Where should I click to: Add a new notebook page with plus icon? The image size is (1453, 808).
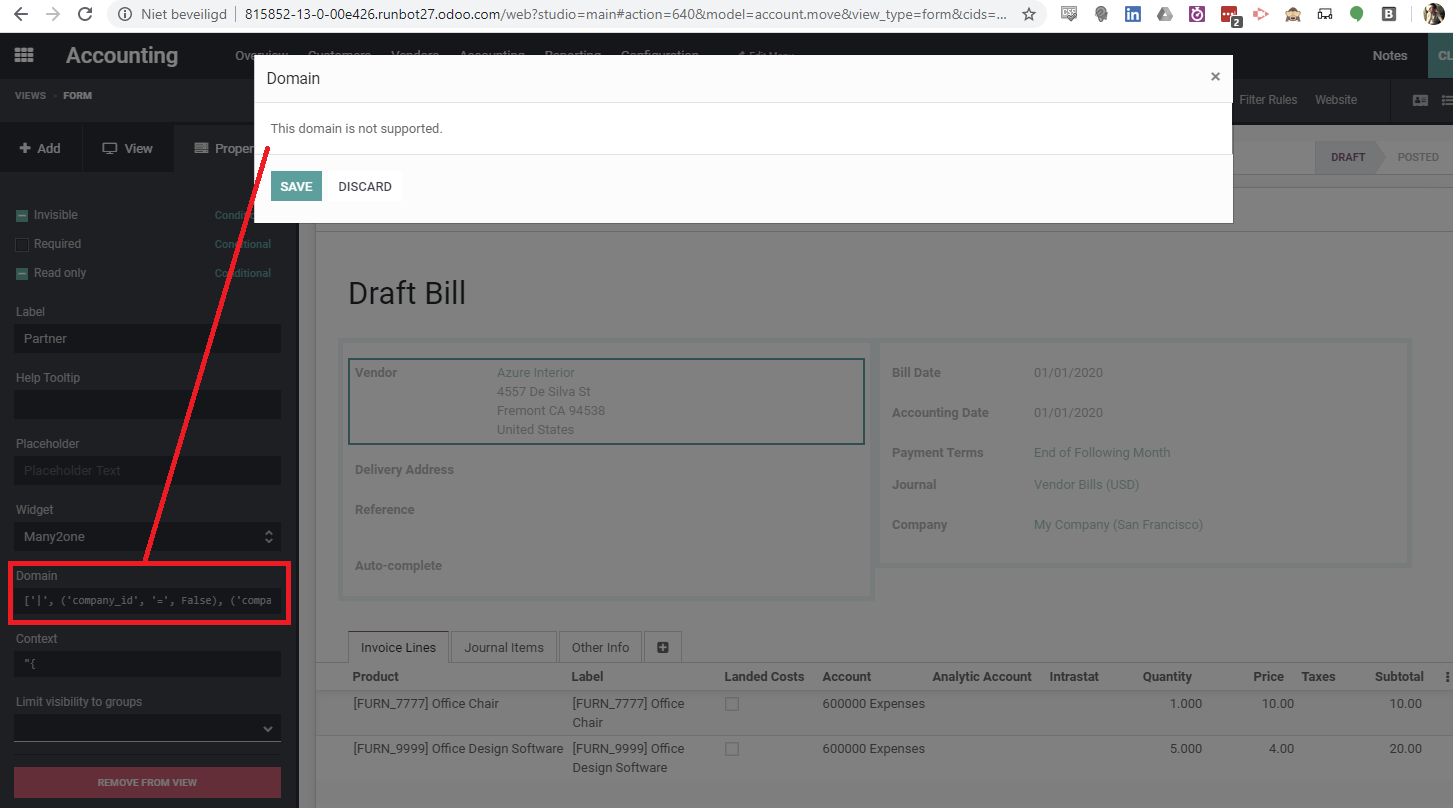click(x=663, y=646)
